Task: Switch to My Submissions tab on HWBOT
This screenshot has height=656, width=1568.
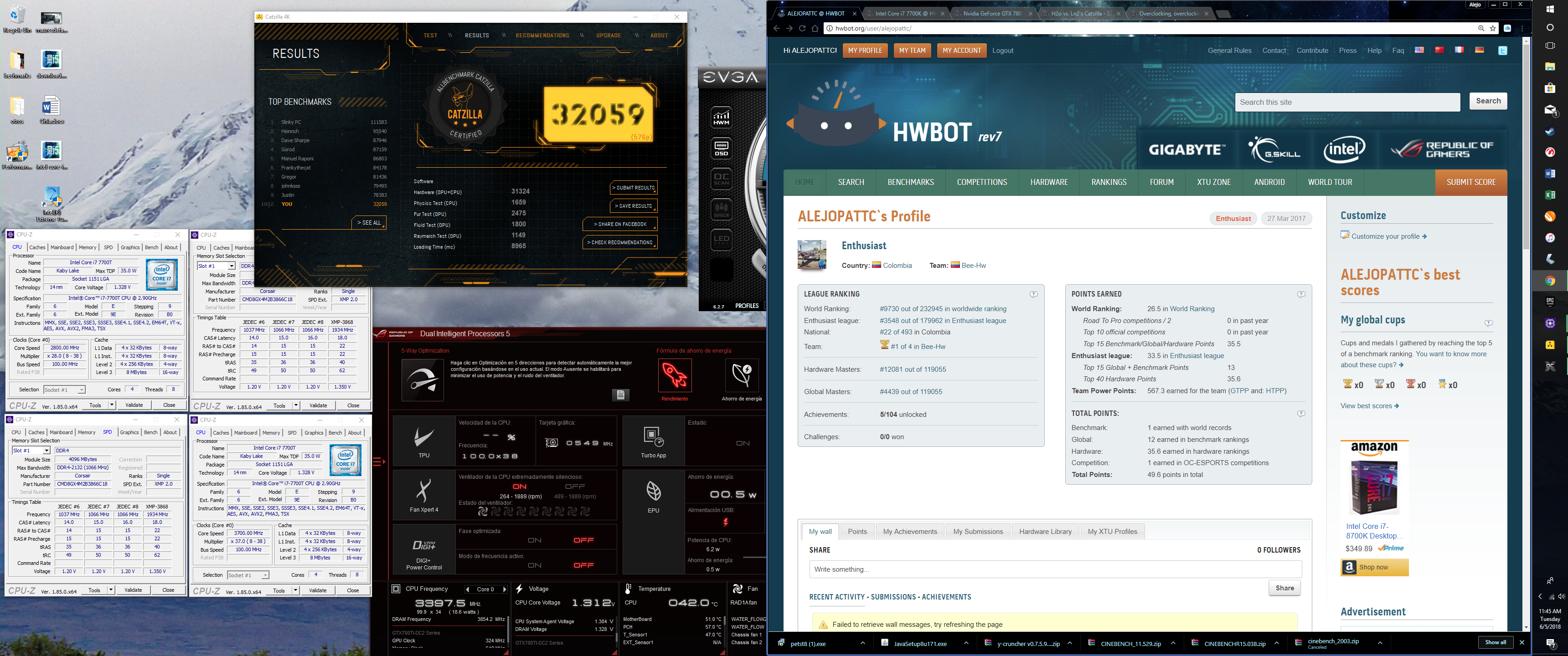Action: point(978,532)
